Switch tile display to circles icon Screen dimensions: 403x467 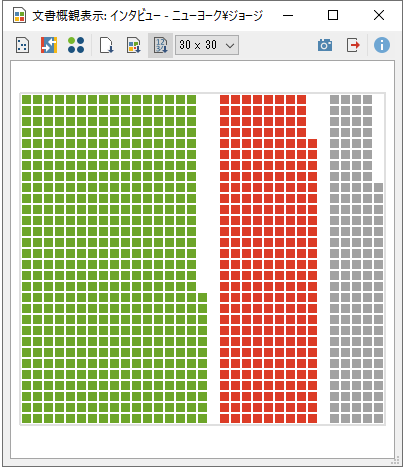[76, 45]
